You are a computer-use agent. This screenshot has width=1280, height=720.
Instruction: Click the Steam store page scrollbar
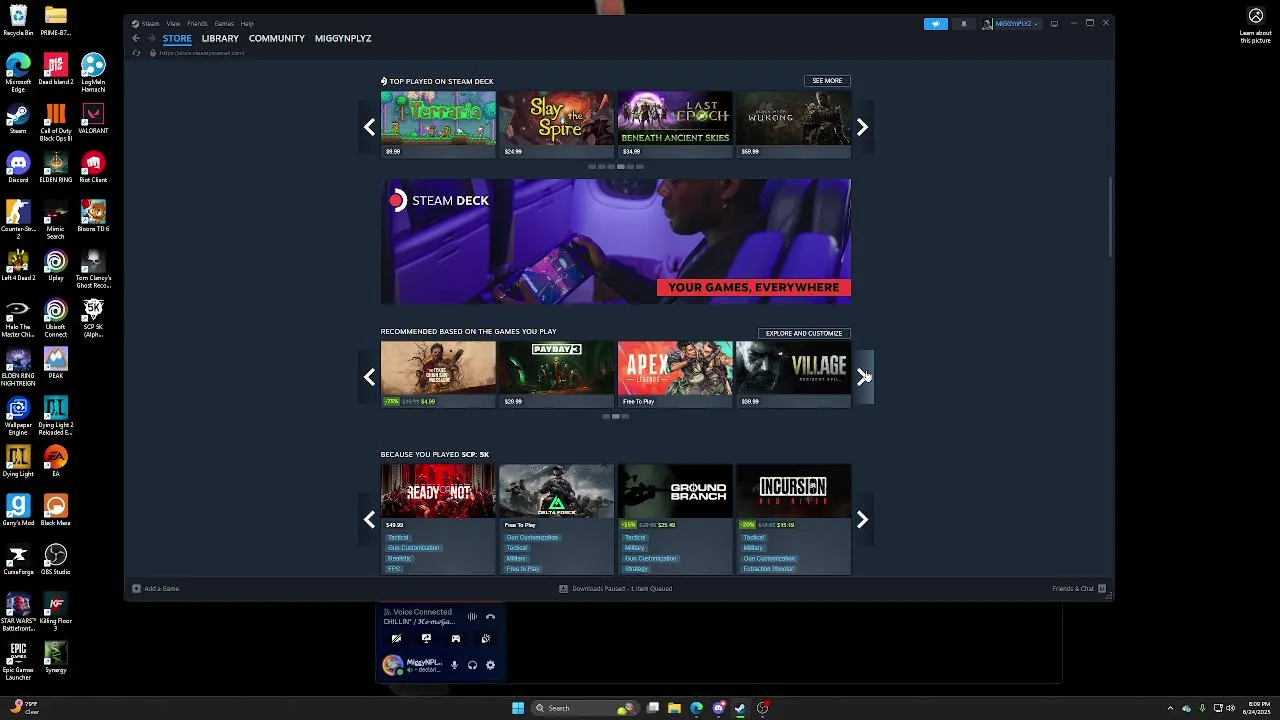click(x=1110, y=218)
